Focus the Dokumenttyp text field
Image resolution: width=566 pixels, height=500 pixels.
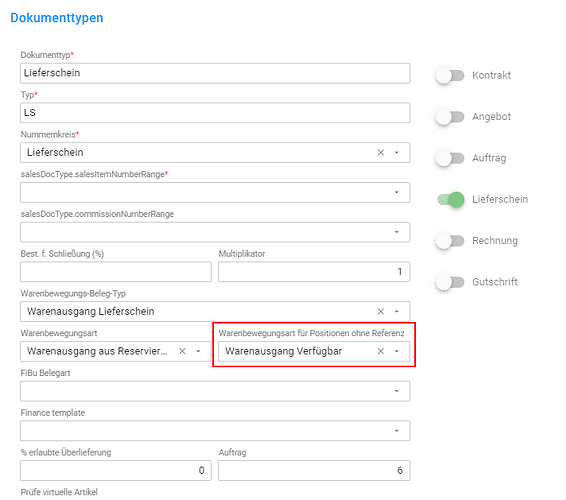[215, 73]
